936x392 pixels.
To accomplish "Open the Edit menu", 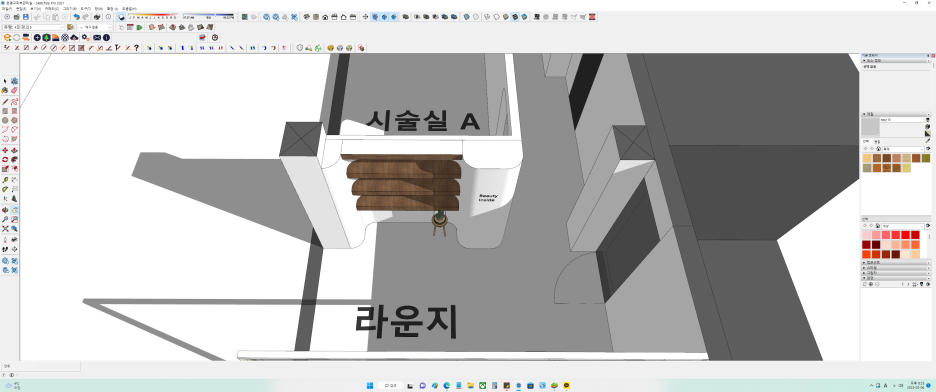I will coord(21,9).
